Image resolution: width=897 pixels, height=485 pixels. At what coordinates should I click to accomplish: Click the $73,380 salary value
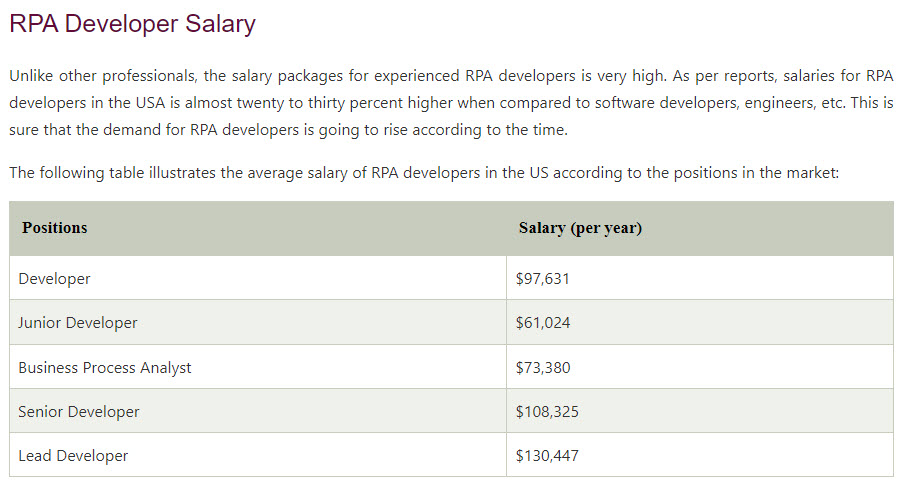542,367
